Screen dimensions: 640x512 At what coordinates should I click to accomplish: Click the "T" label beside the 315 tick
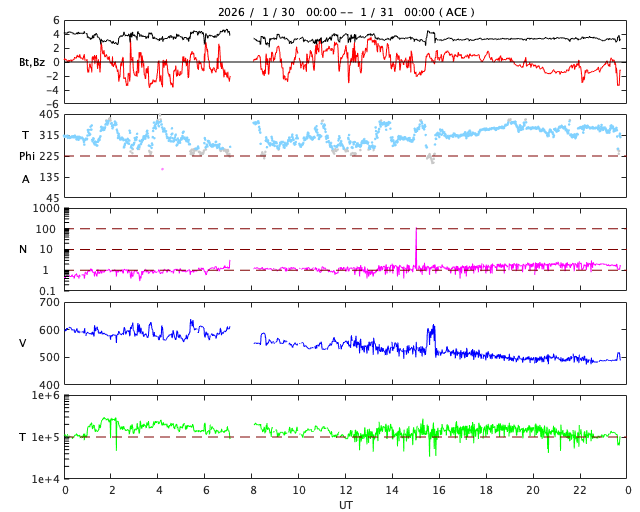click(26, 135)
